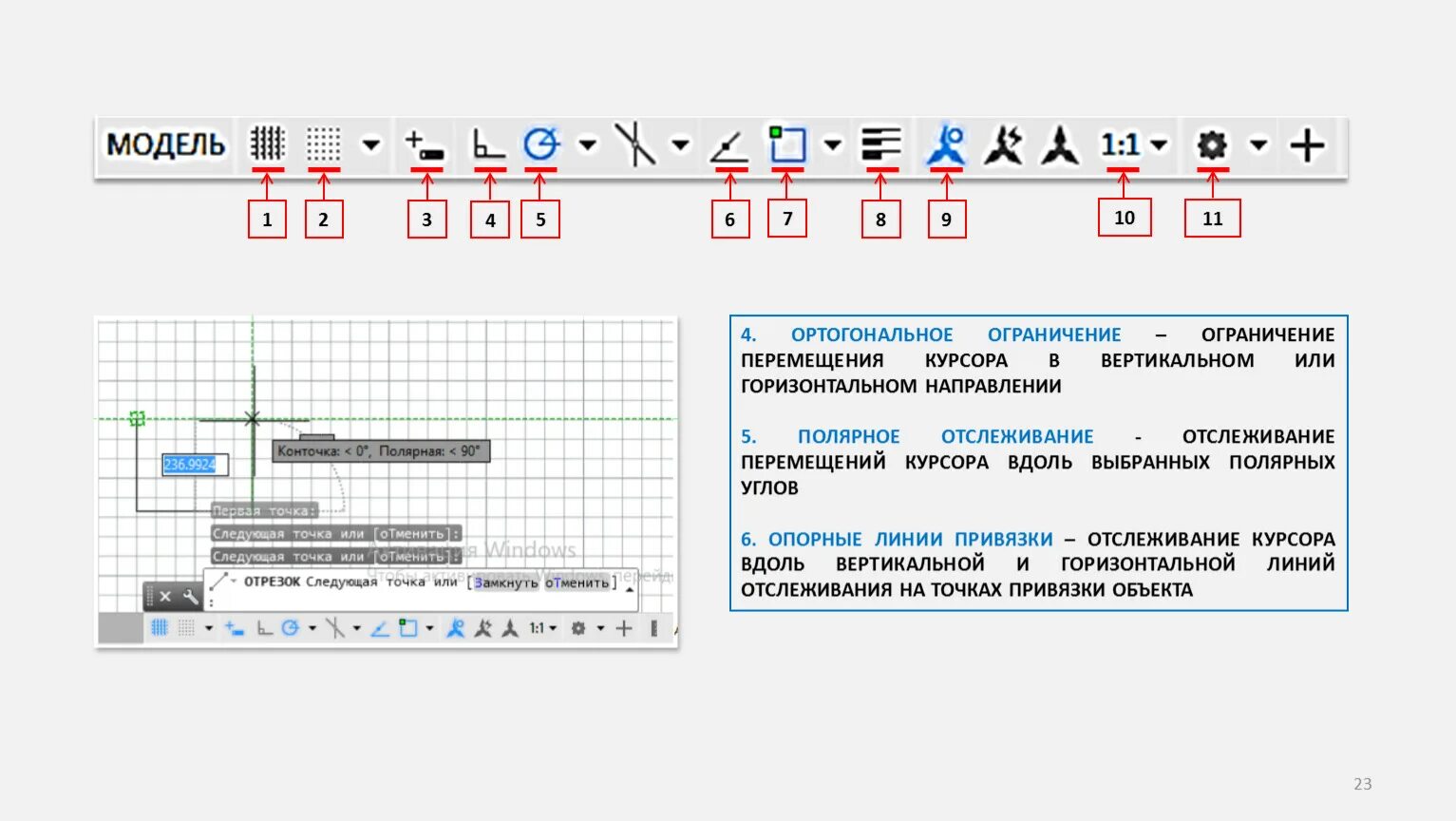Click the dynamic input field showing 236.9924
This screenshot has height=821, width=1456.
(x=195, y=465)
